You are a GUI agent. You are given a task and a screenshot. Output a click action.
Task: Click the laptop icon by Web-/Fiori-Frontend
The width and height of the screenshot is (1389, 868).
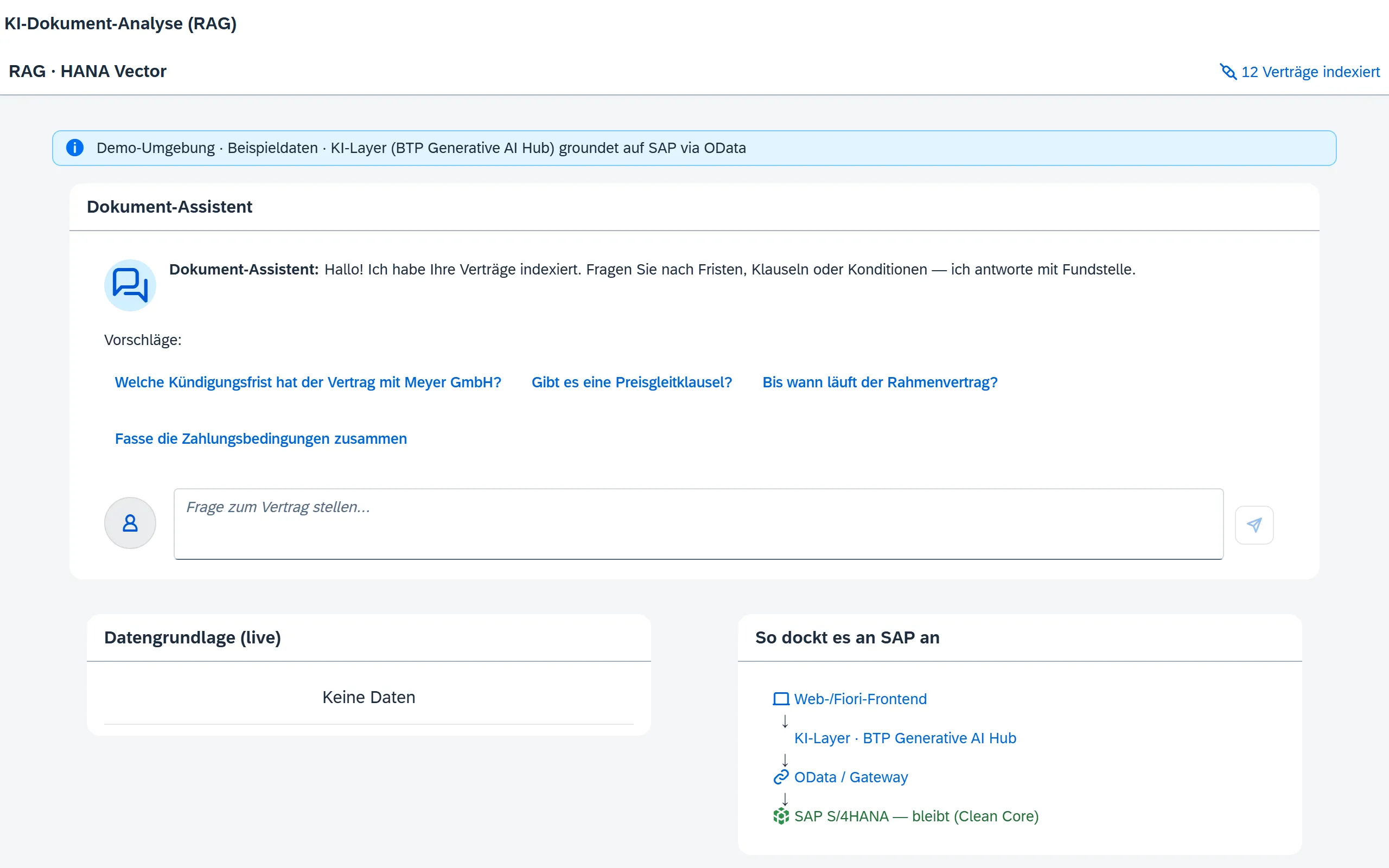(781, 699)
